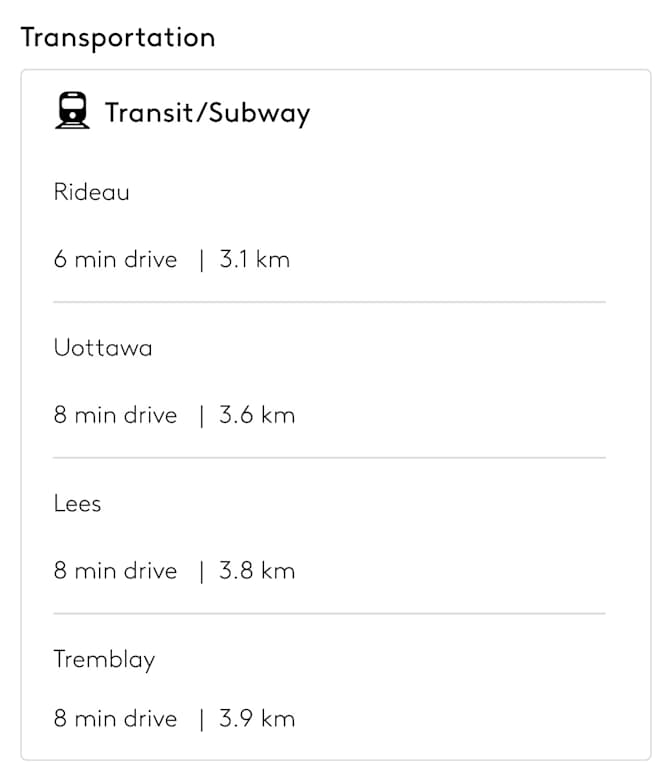Click the Transit/Subway card title
The width and height of the screenshot is (672, 763).
[207, 113]
